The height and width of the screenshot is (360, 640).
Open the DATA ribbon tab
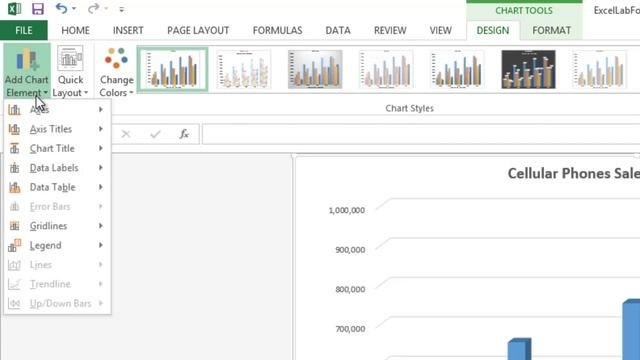pos(338,30)
